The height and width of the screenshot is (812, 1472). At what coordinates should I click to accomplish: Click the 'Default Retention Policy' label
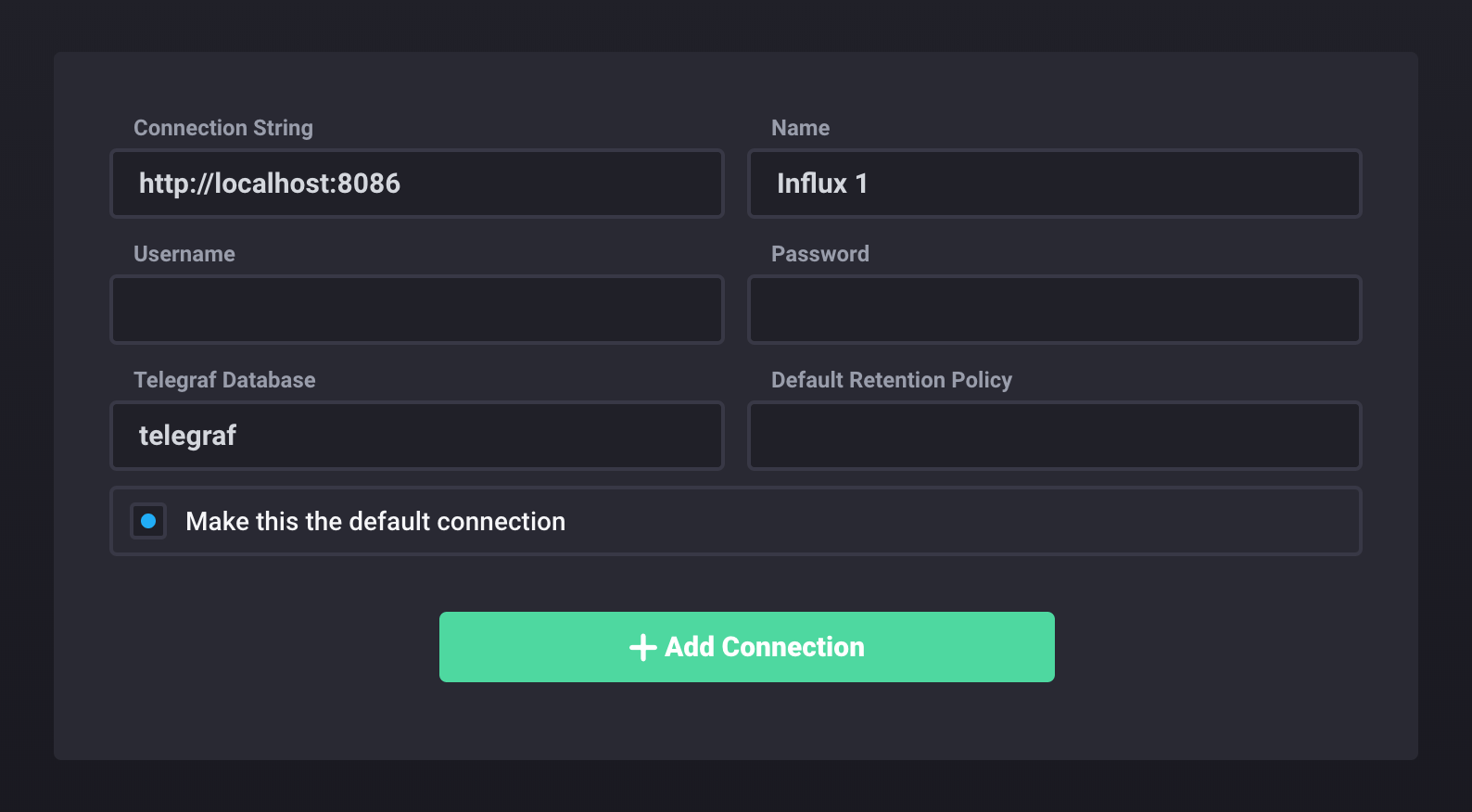click(x=892, y=380)
